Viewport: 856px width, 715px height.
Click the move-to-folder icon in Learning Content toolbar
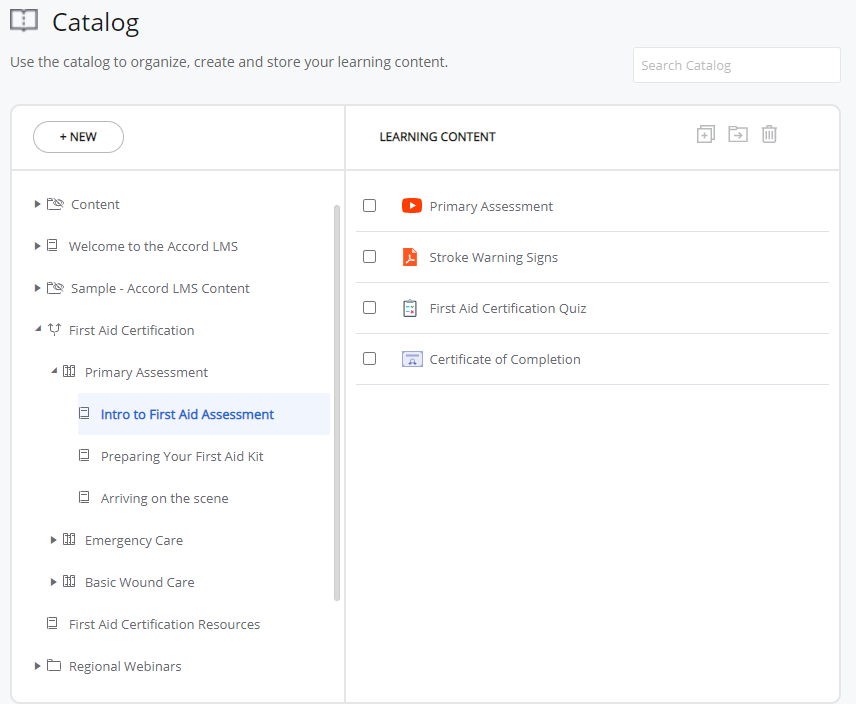pos(737,133)
